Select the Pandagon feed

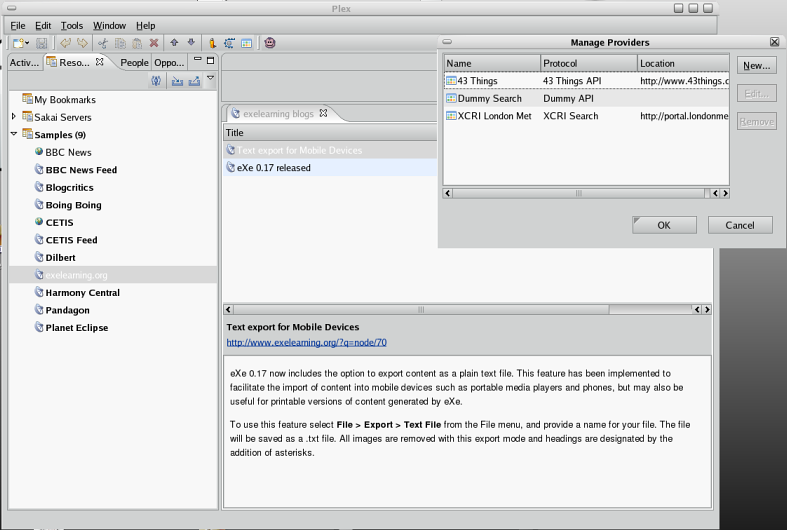67,310
